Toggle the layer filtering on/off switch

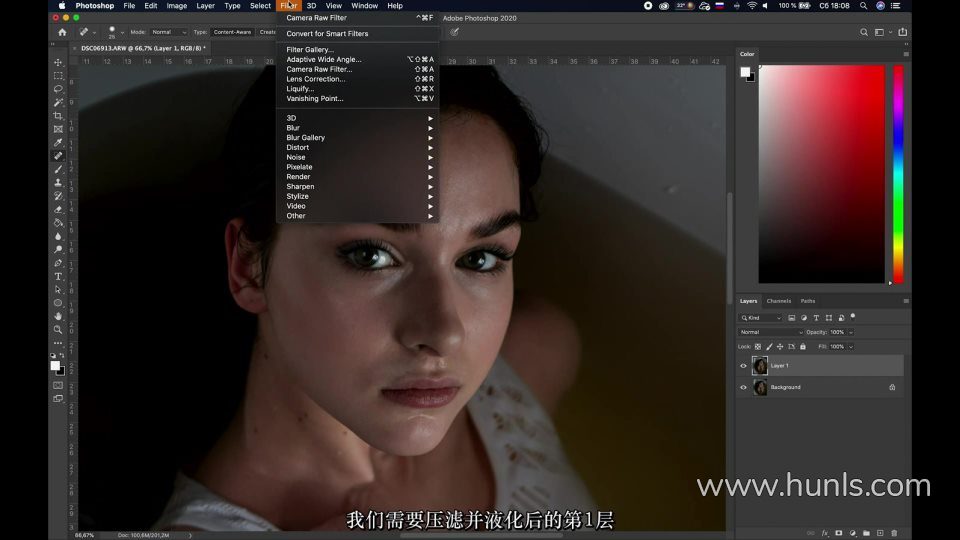(853, 317)
